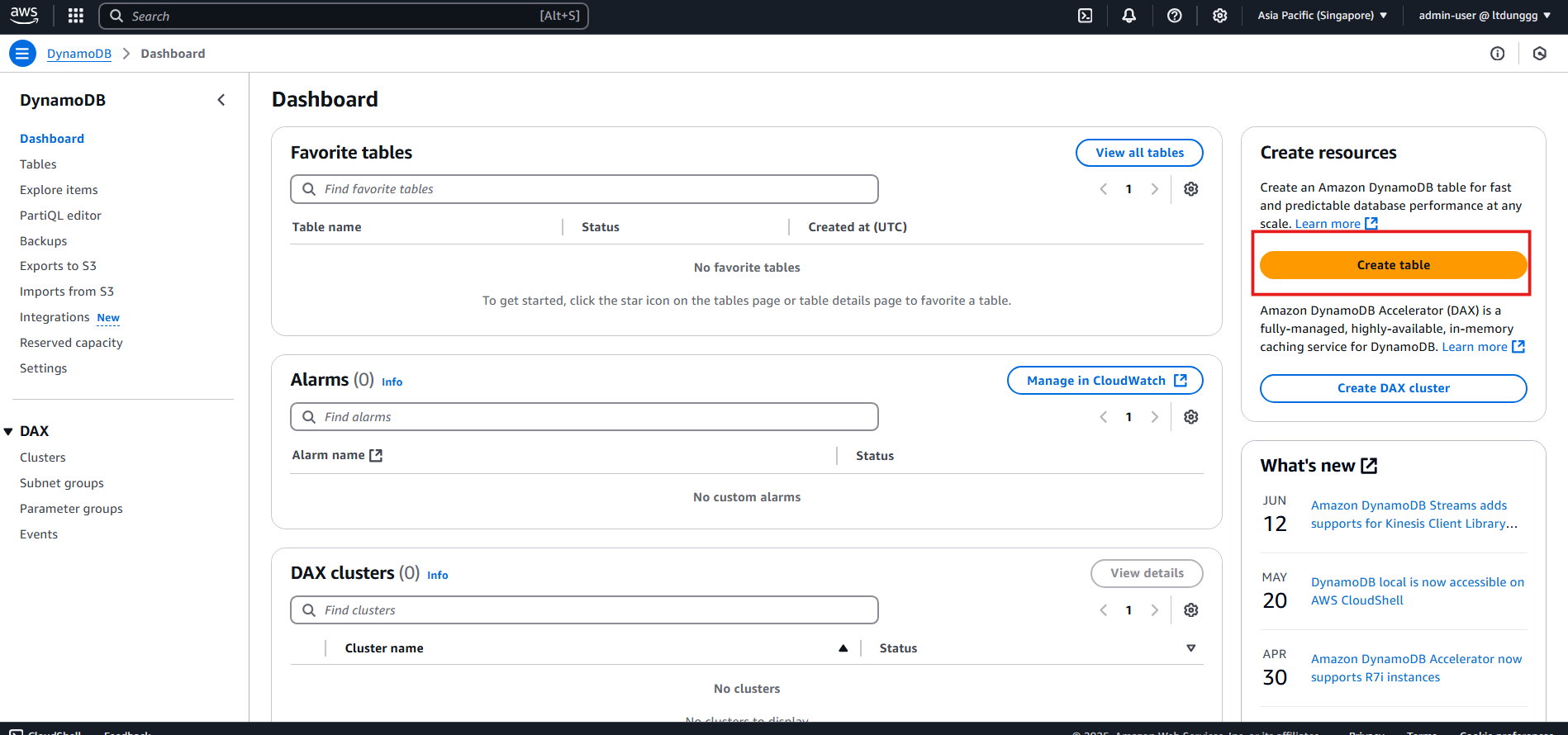Image resolution: width=1568 pixels, height=735 pixels.
Task: Open top bar settings gear
Action: tap(1220, 16)
